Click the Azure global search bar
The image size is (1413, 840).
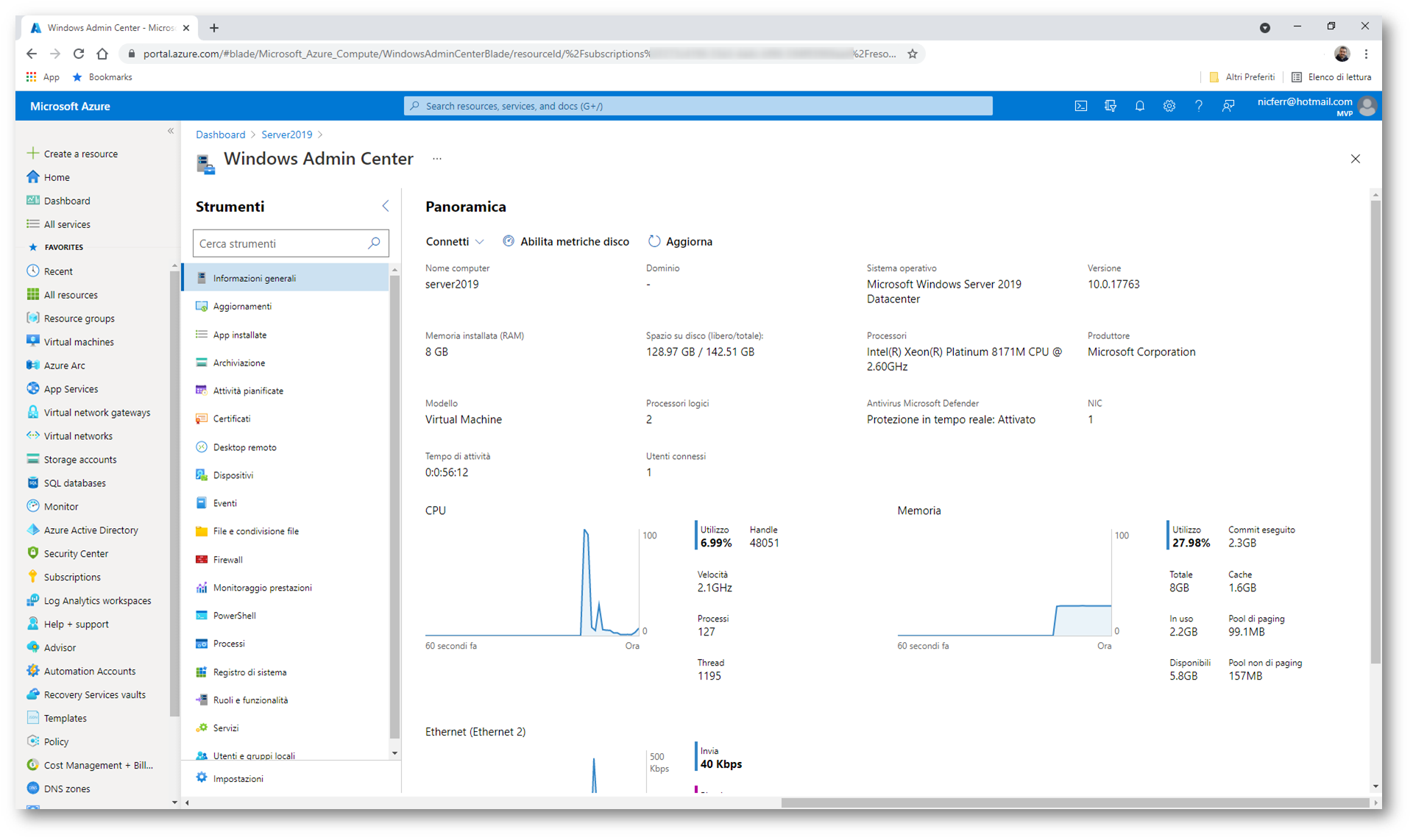click(x=698, y=106)
